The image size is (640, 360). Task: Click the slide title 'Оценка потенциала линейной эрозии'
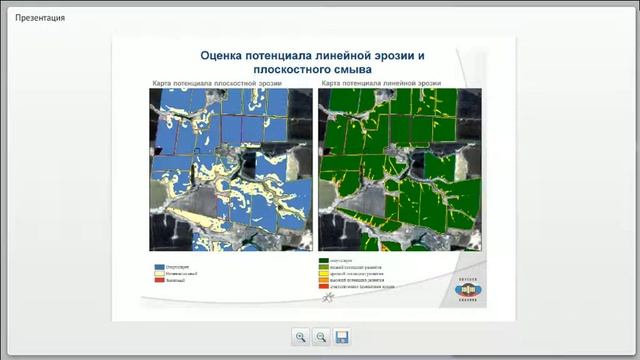[x=312, y=56]
